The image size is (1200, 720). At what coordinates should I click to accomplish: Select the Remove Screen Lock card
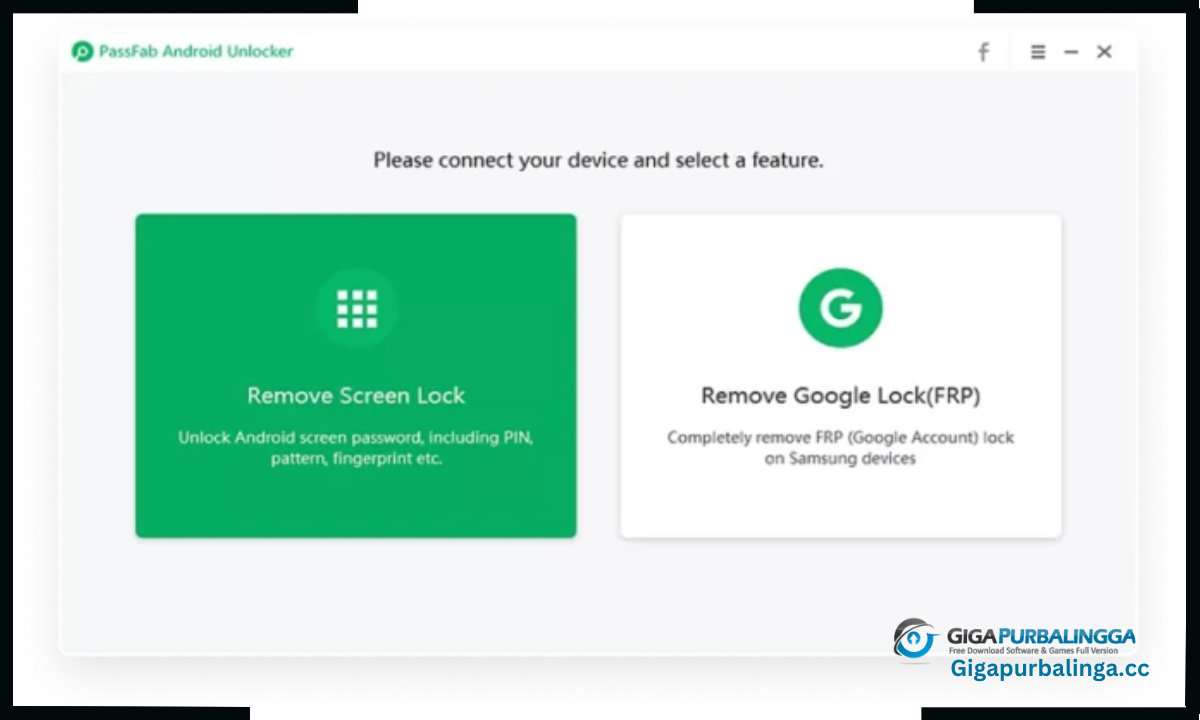click(356, 376)
